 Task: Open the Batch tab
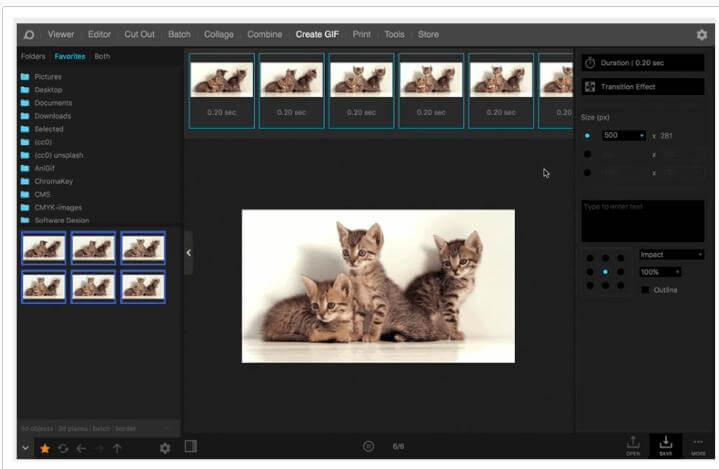pos(179,34)
